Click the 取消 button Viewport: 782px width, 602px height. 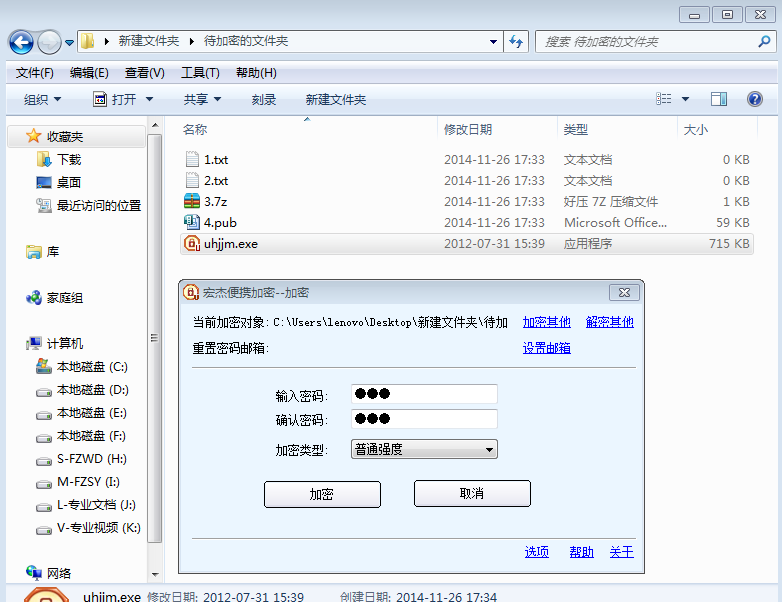coord(472,494)
